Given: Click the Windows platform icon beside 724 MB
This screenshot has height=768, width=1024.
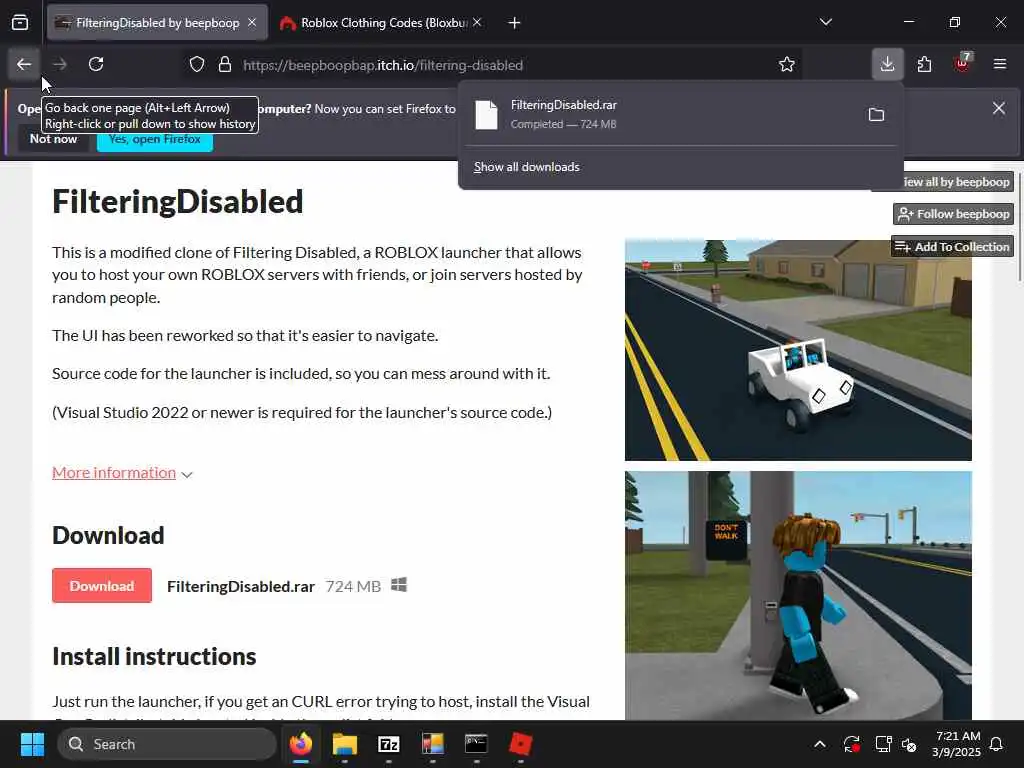Looking at the screenshot, I should 399,585.
